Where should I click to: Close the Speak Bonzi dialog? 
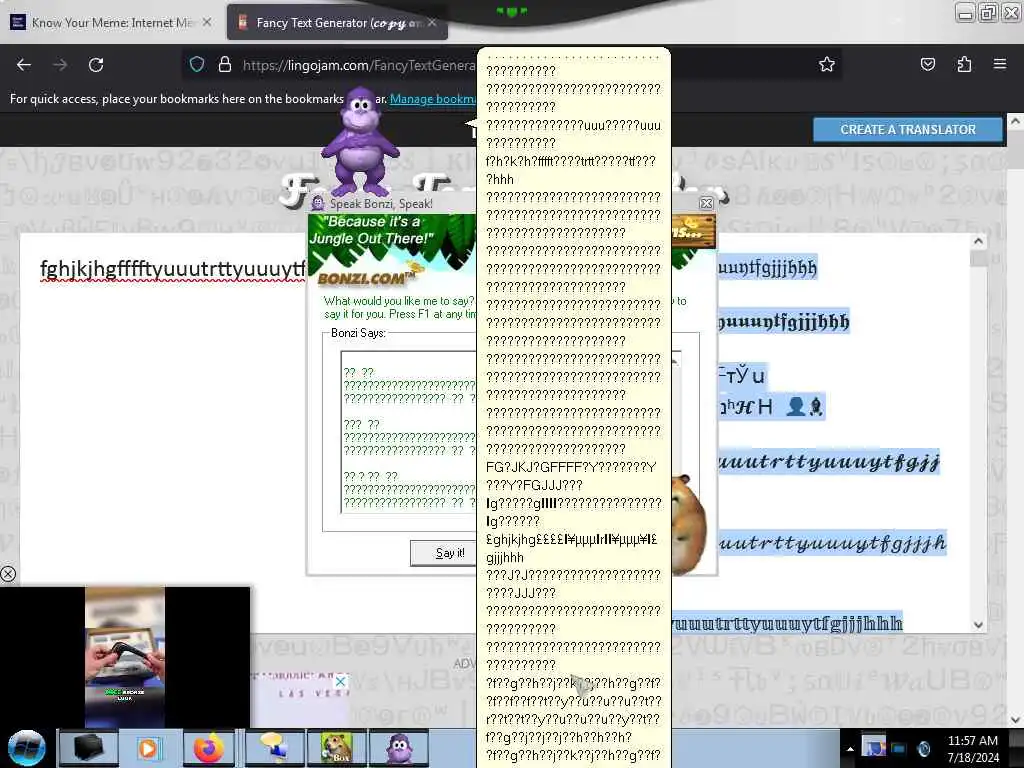point(706,204)
